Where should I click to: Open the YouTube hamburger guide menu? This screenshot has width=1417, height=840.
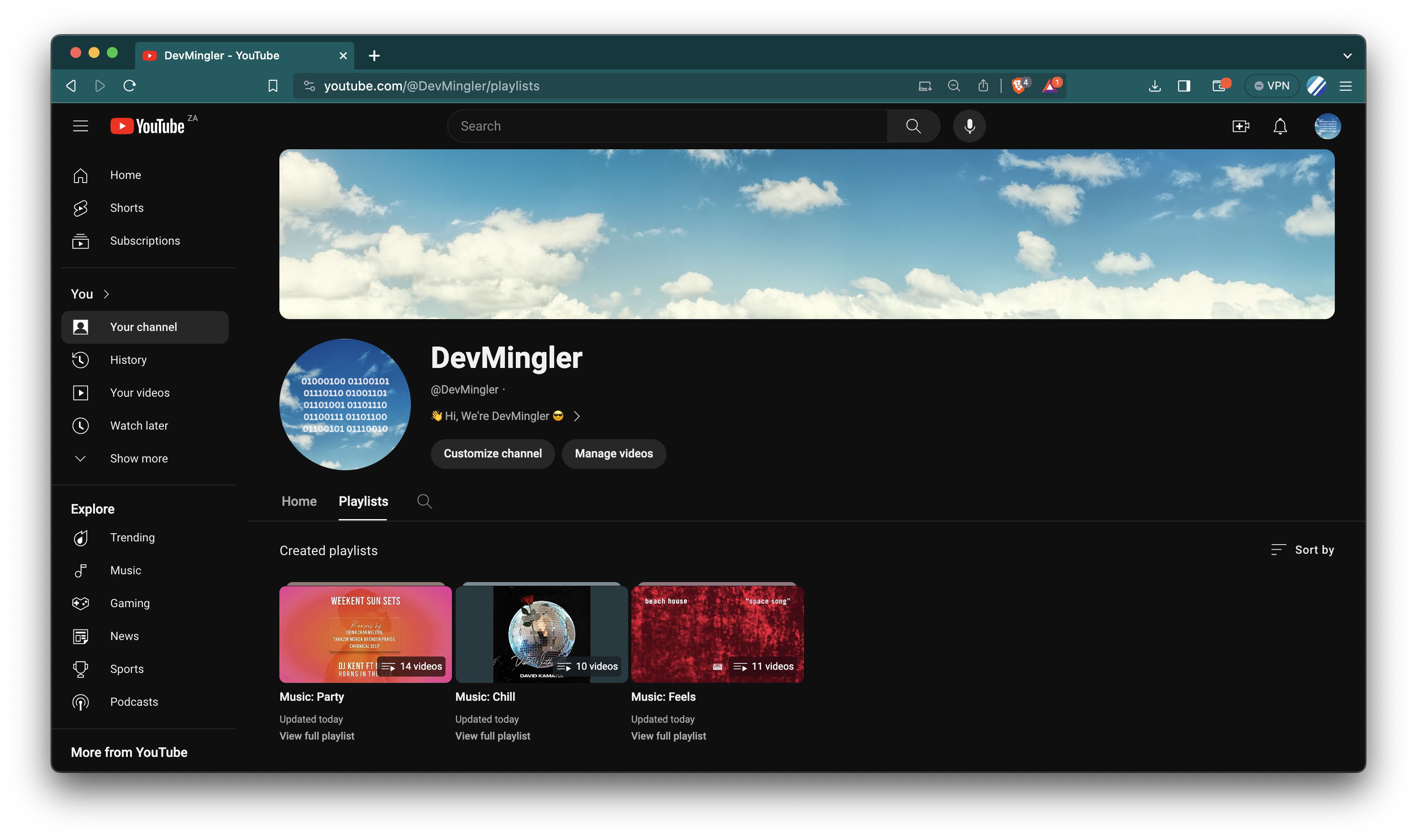click(x=80, y=126)
